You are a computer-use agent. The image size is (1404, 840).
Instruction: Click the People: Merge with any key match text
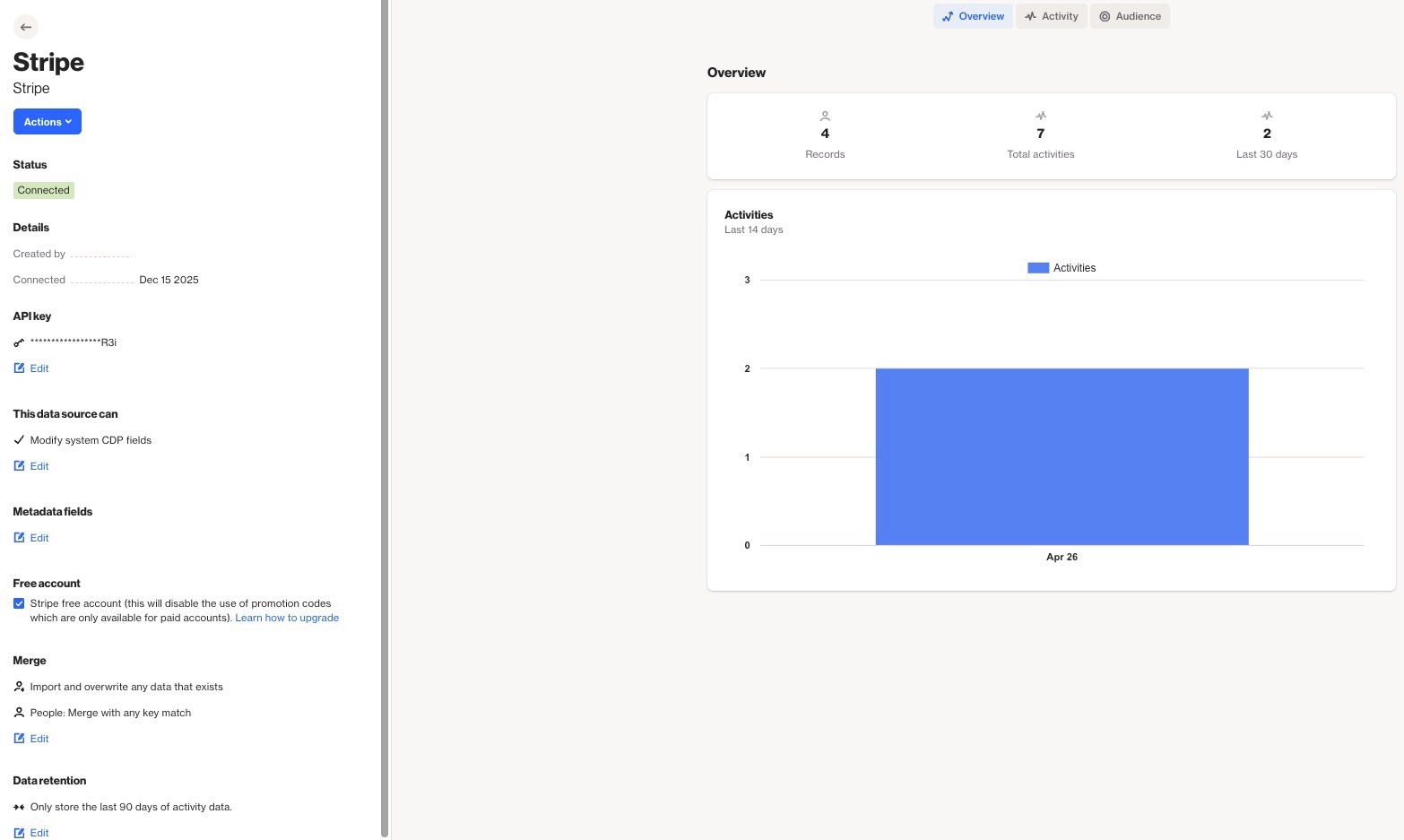click(110, 713)
